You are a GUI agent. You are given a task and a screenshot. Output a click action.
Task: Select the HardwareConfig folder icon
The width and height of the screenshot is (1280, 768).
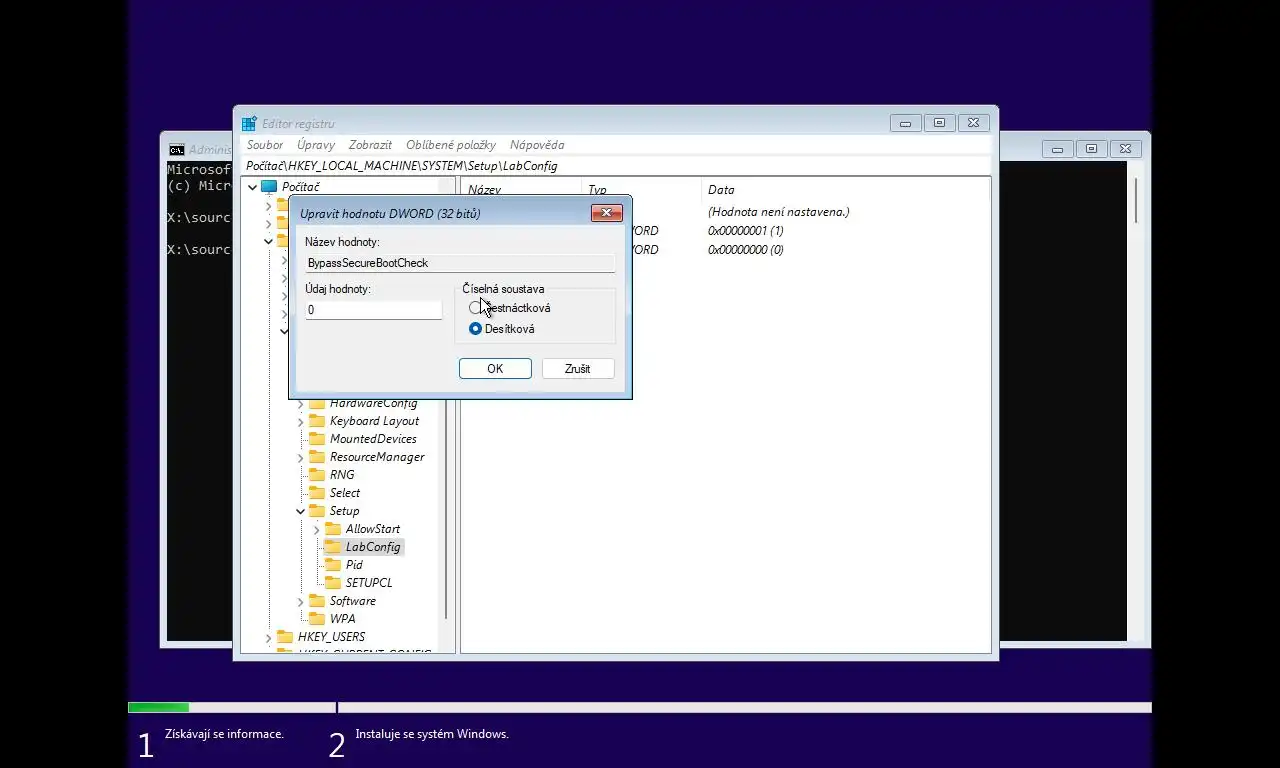(x=317, y=403)
